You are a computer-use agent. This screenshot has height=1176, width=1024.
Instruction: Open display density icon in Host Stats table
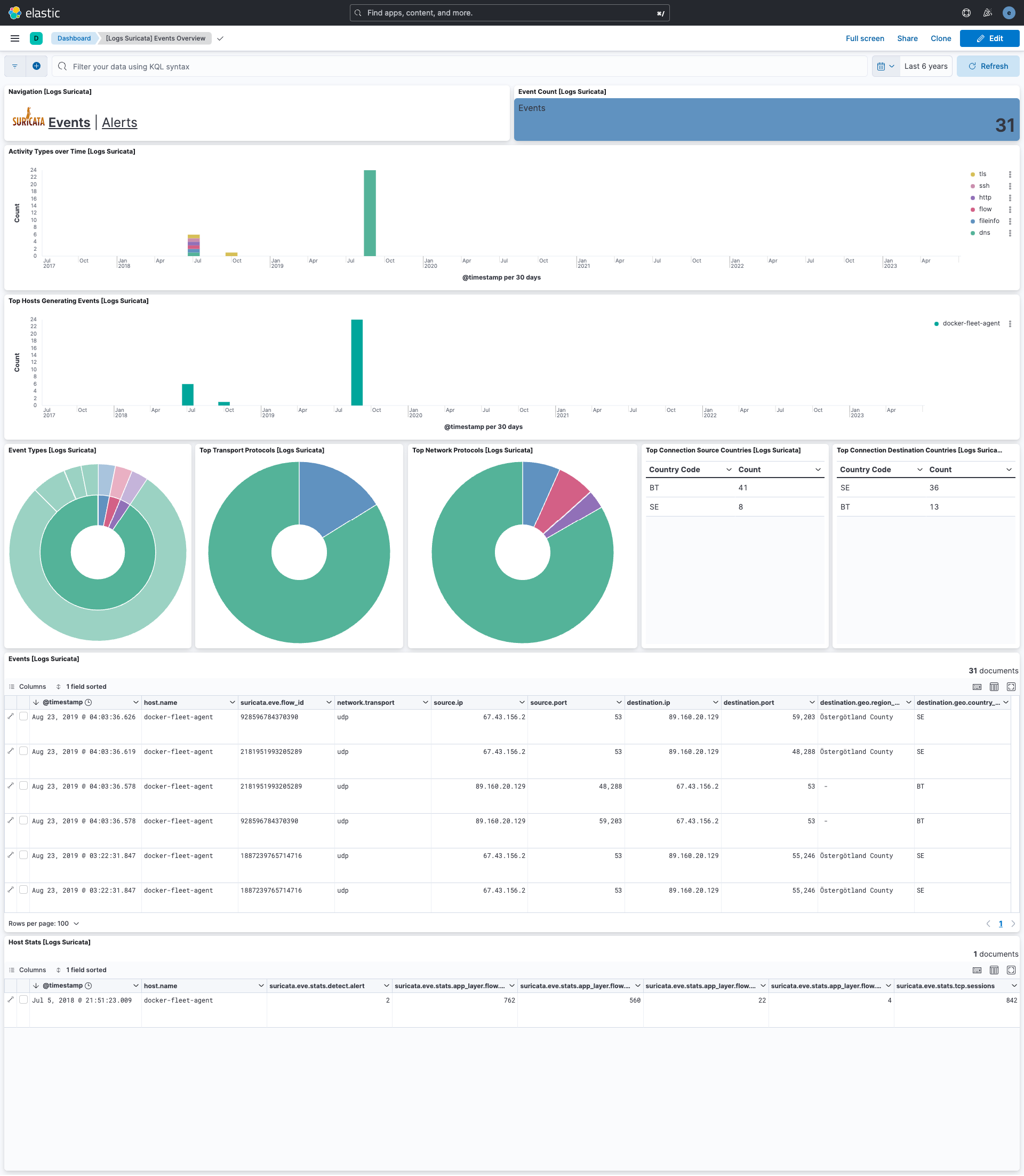click(x=994, y=970)
